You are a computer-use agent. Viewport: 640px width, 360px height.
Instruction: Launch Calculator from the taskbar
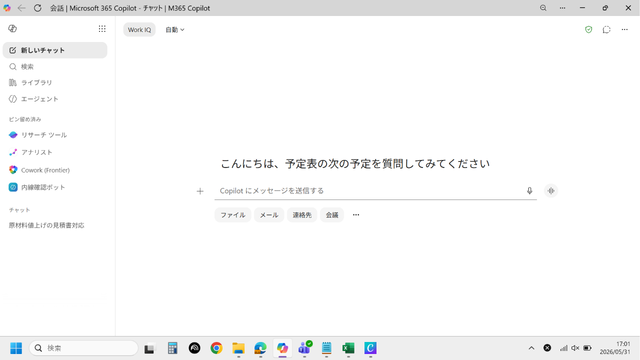(x=172, y=348)
